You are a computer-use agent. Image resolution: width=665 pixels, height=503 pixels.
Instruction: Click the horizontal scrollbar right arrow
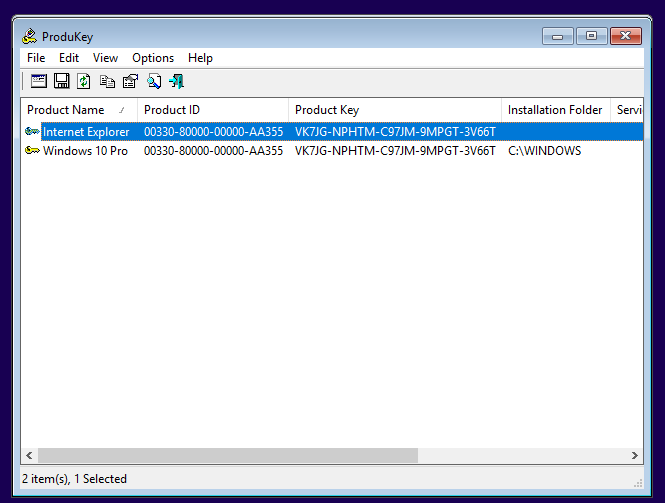pos(634,455)
